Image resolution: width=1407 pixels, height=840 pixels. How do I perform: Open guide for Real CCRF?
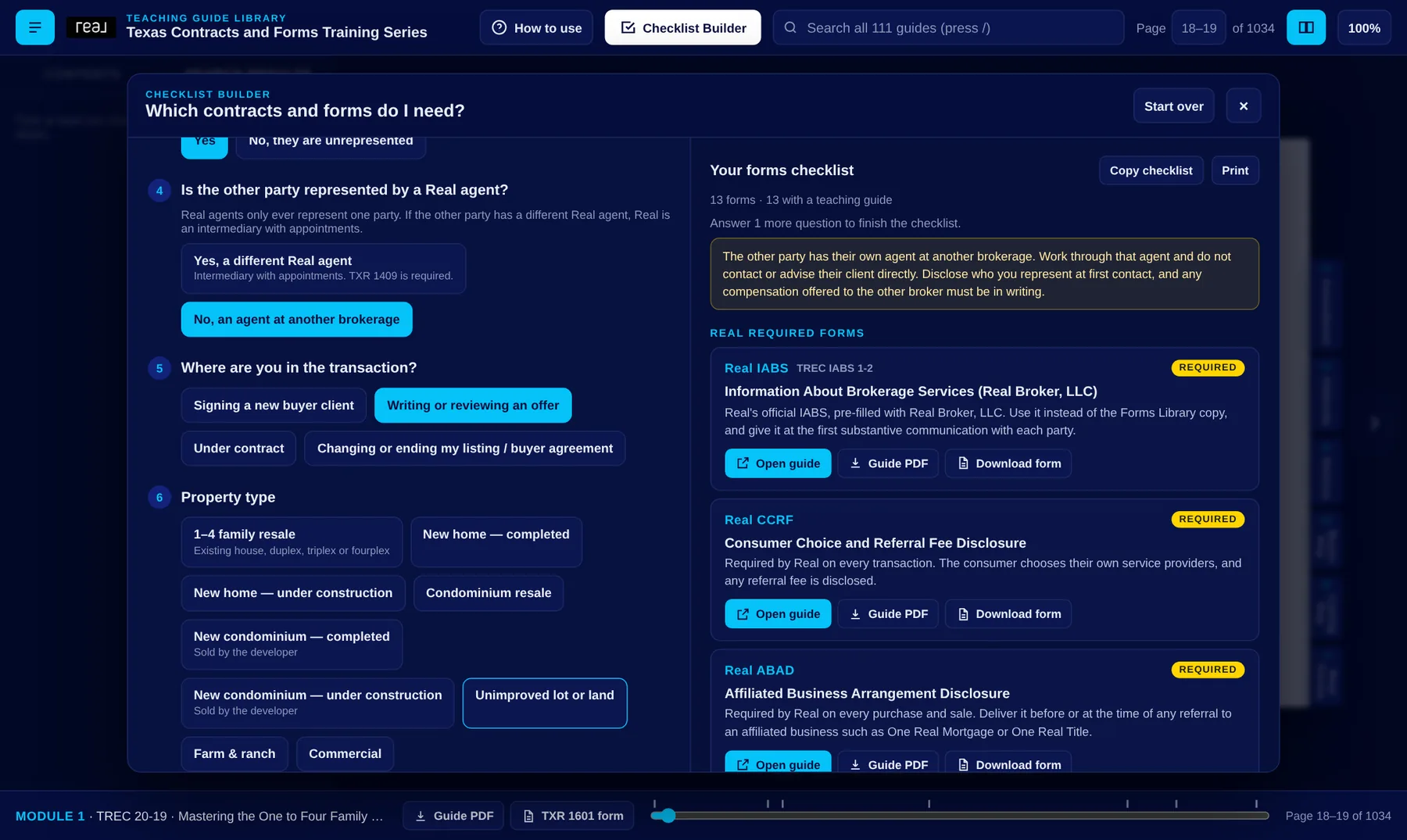(778, 614)
